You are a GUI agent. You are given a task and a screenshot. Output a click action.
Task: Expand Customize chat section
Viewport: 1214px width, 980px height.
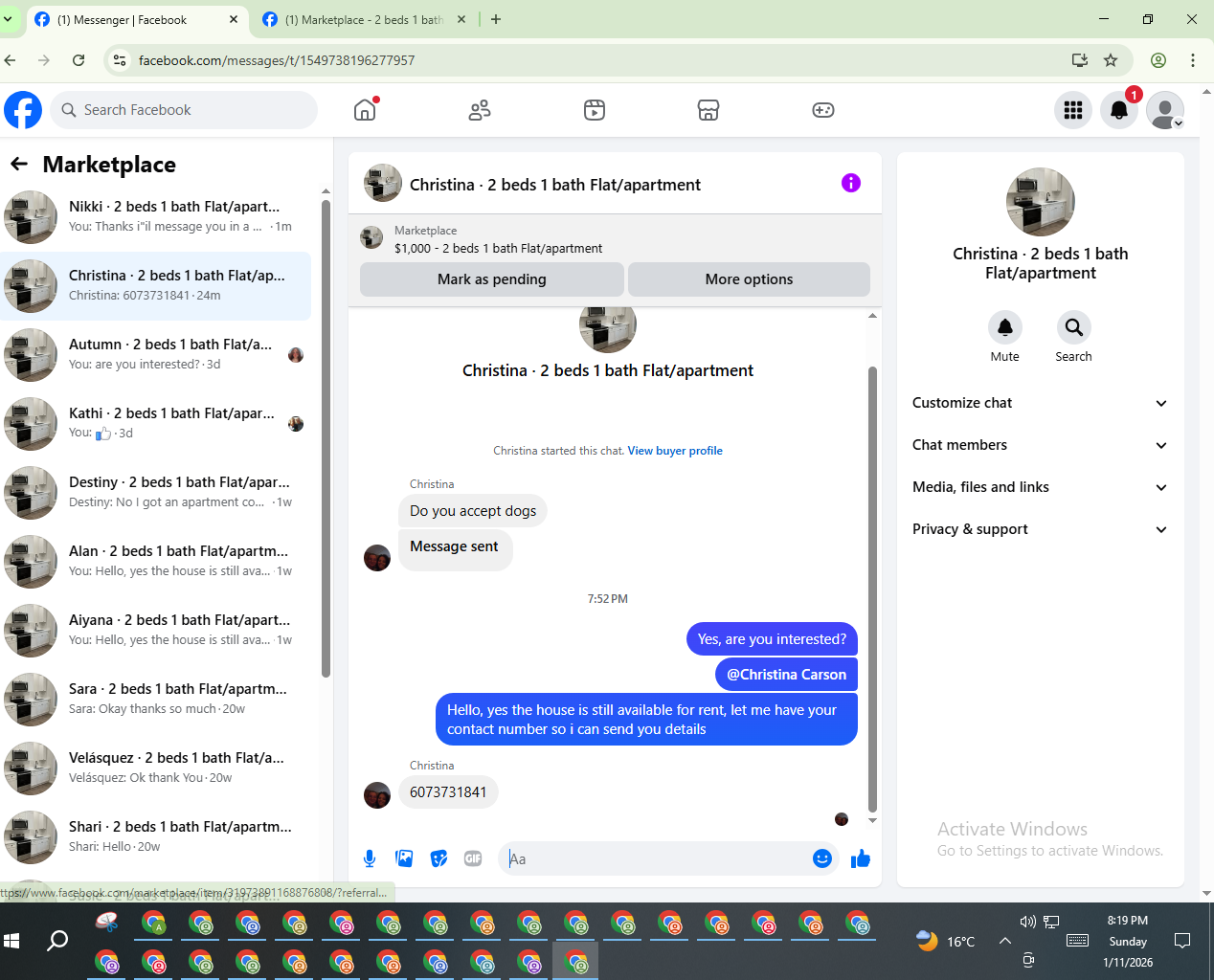click(x=1041, y=403)
